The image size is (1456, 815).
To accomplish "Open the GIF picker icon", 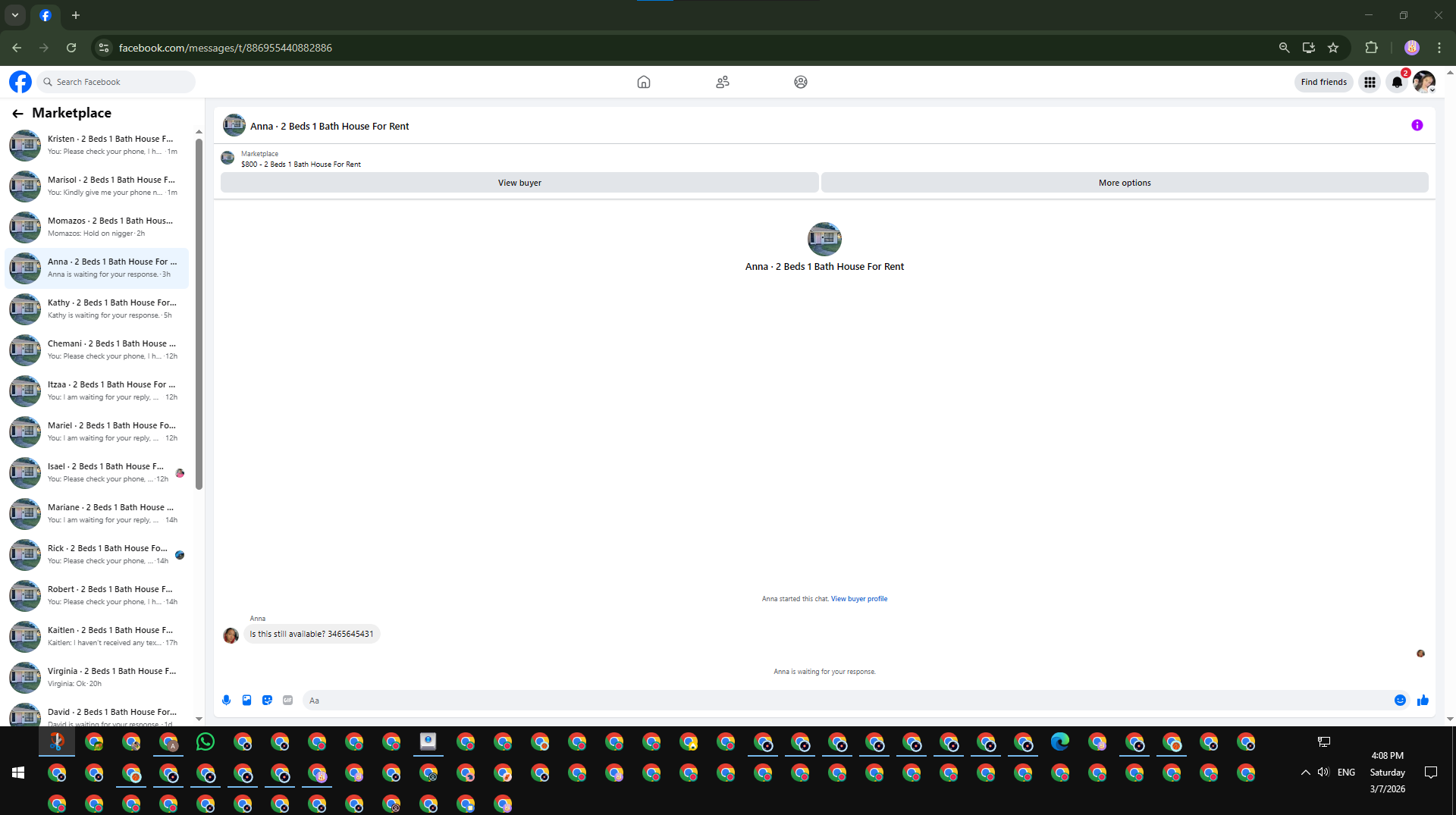I will coord(287,701).
